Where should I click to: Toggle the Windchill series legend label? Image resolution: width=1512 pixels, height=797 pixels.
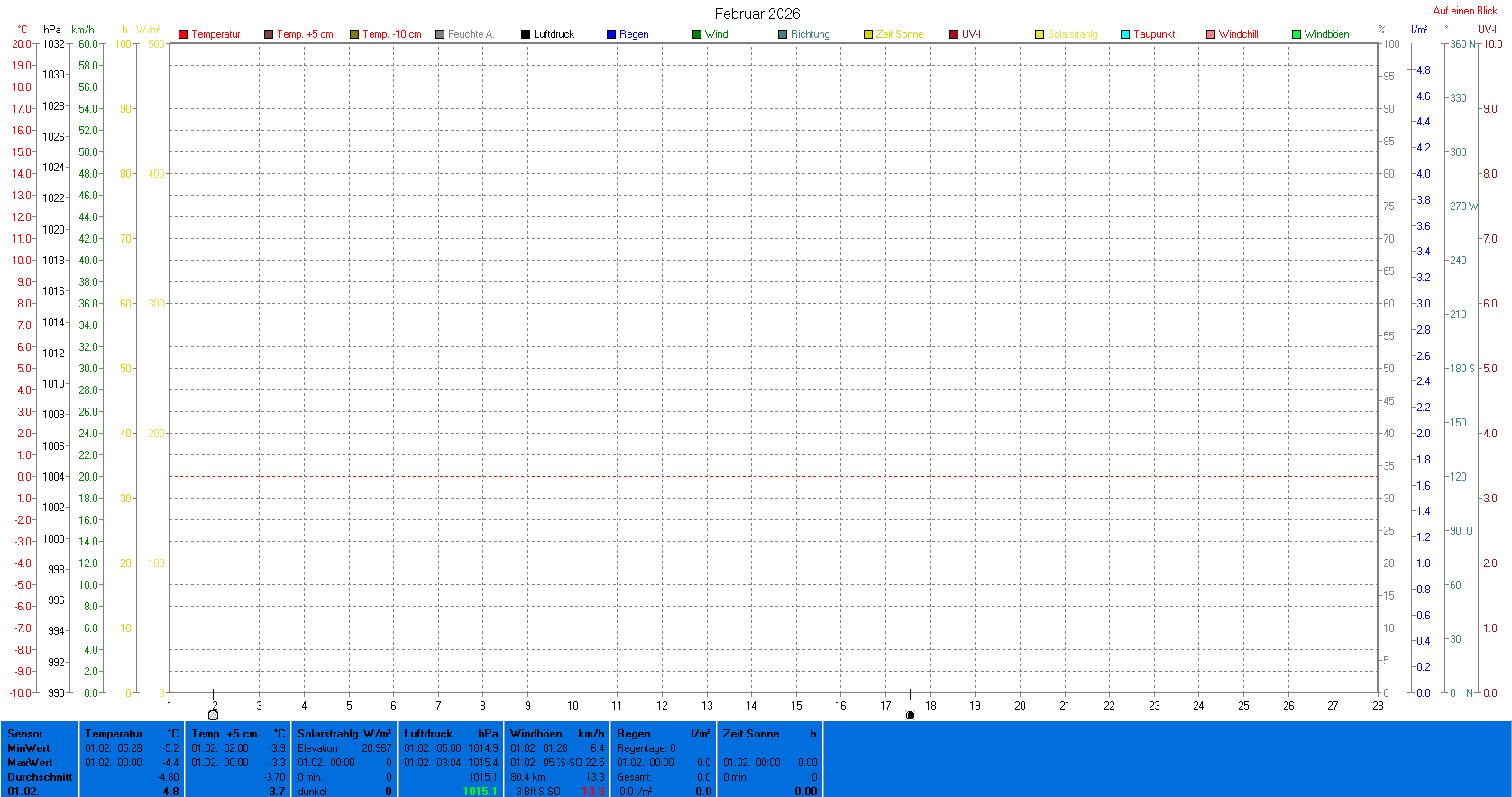pyautogui.click(x=1238, y=34)
